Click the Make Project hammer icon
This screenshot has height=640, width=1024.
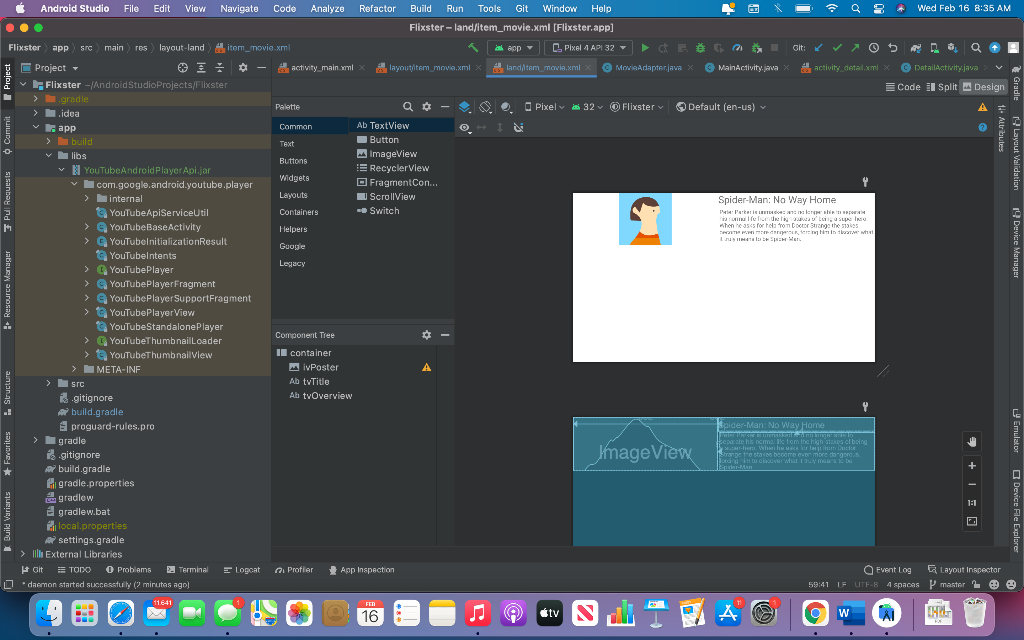click(473, 48)
